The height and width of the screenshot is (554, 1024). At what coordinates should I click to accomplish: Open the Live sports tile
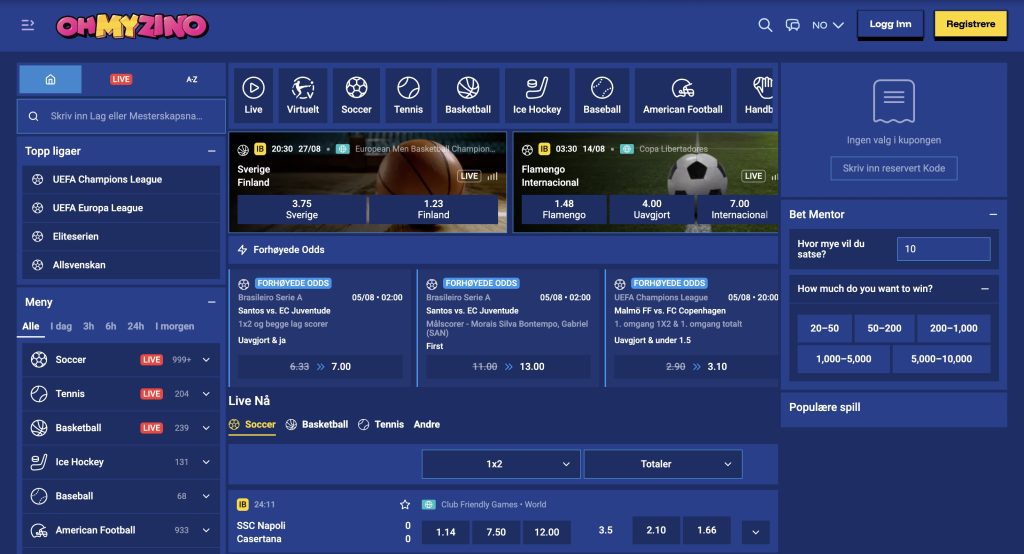click(253, 95)
